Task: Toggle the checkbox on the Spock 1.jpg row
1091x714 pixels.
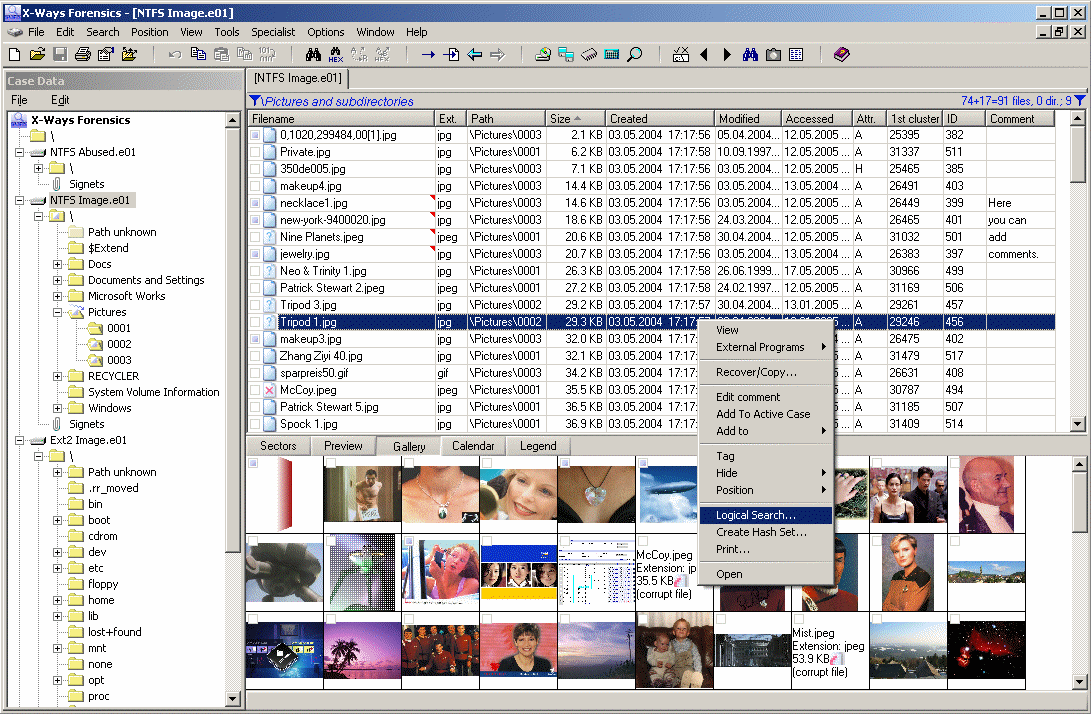Action: pyautogui.click(x=254, y=426)
